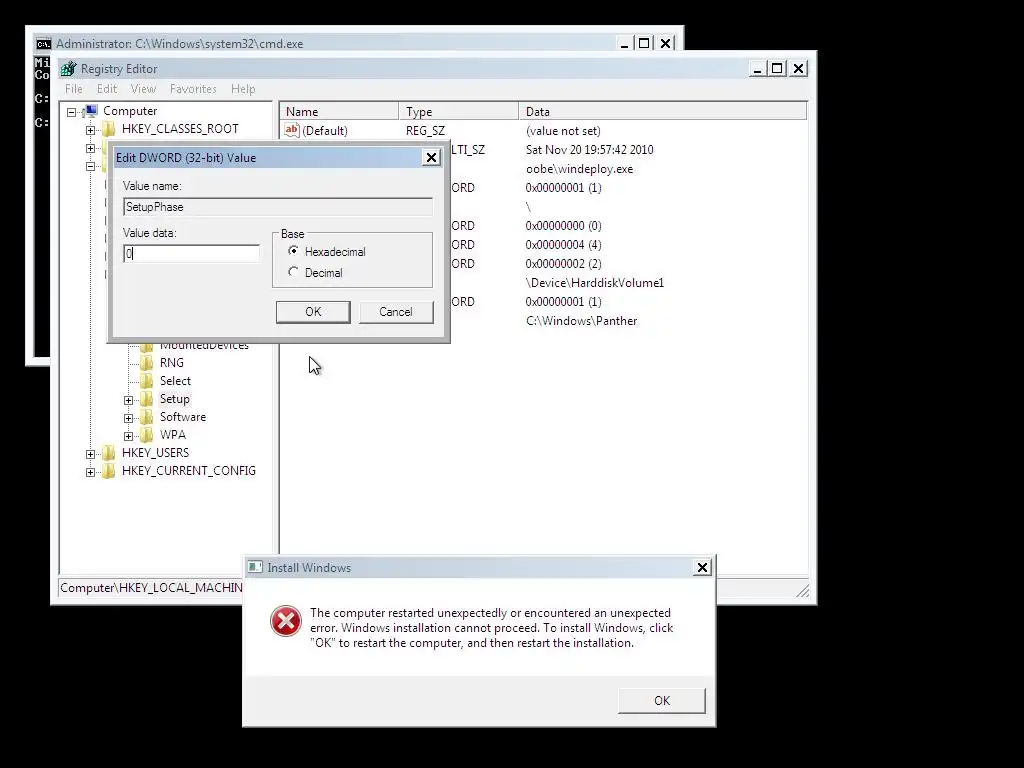This screenshot has width=1024, height=768.
Task: Click the status bar registry path
Action: tap(151, 588)
